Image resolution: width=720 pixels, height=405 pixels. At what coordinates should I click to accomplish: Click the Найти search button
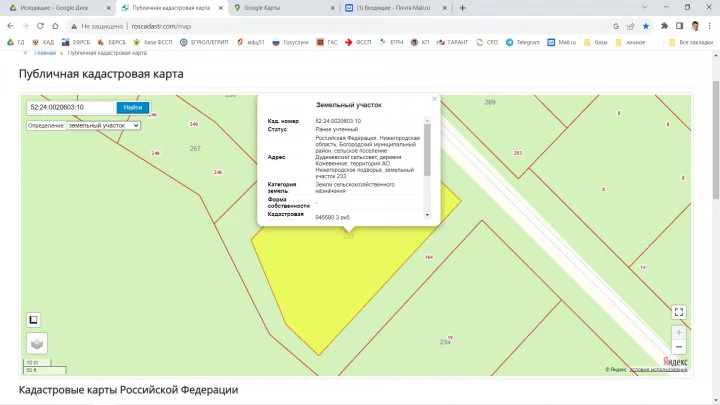(133, 107)
